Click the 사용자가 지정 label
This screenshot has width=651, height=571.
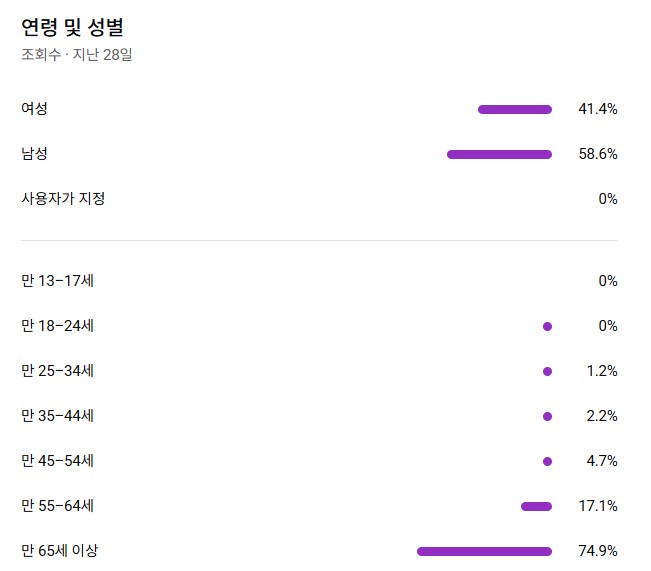(63, 199)
